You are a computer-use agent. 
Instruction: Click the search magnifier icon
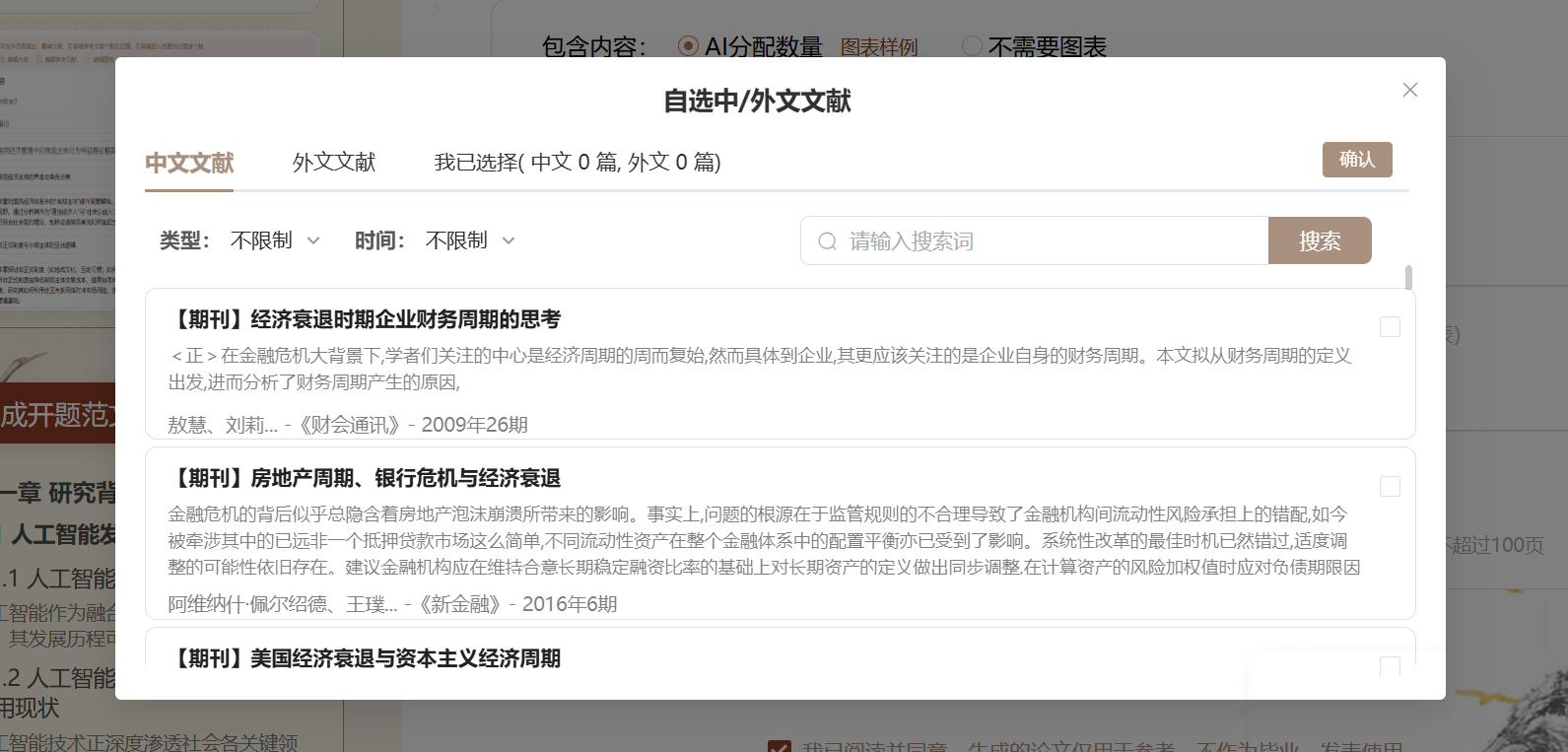(x=827, y=241)
